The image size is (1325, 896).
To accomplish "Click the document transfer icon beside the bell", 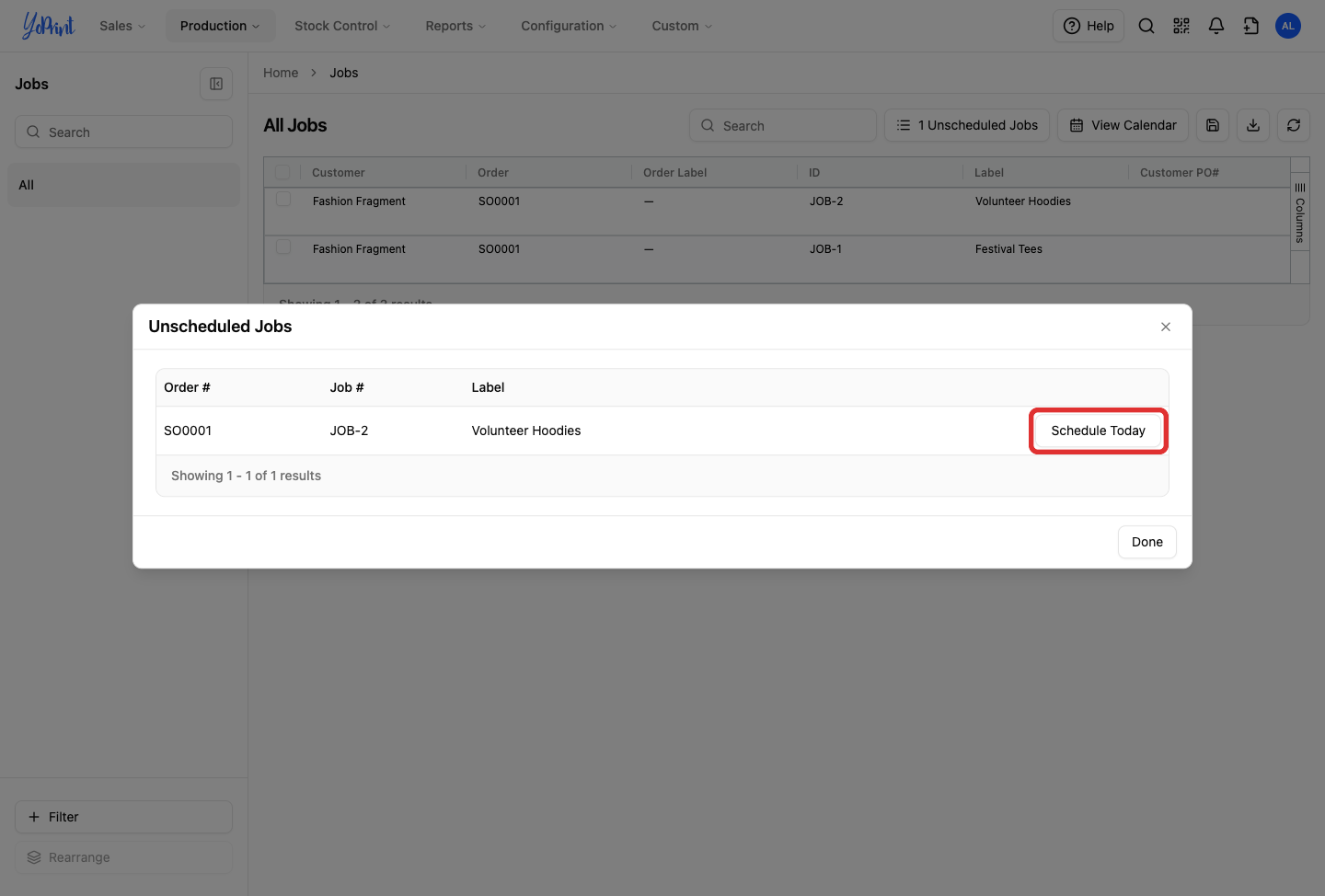I will pos(1251,26).
